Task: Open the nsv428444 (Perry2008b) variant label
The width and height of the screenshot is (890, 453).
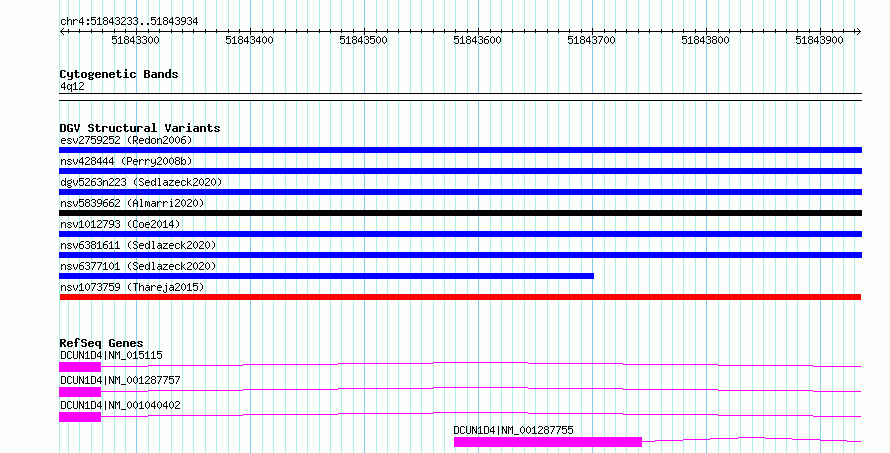Action: click(x=126, y=161)
